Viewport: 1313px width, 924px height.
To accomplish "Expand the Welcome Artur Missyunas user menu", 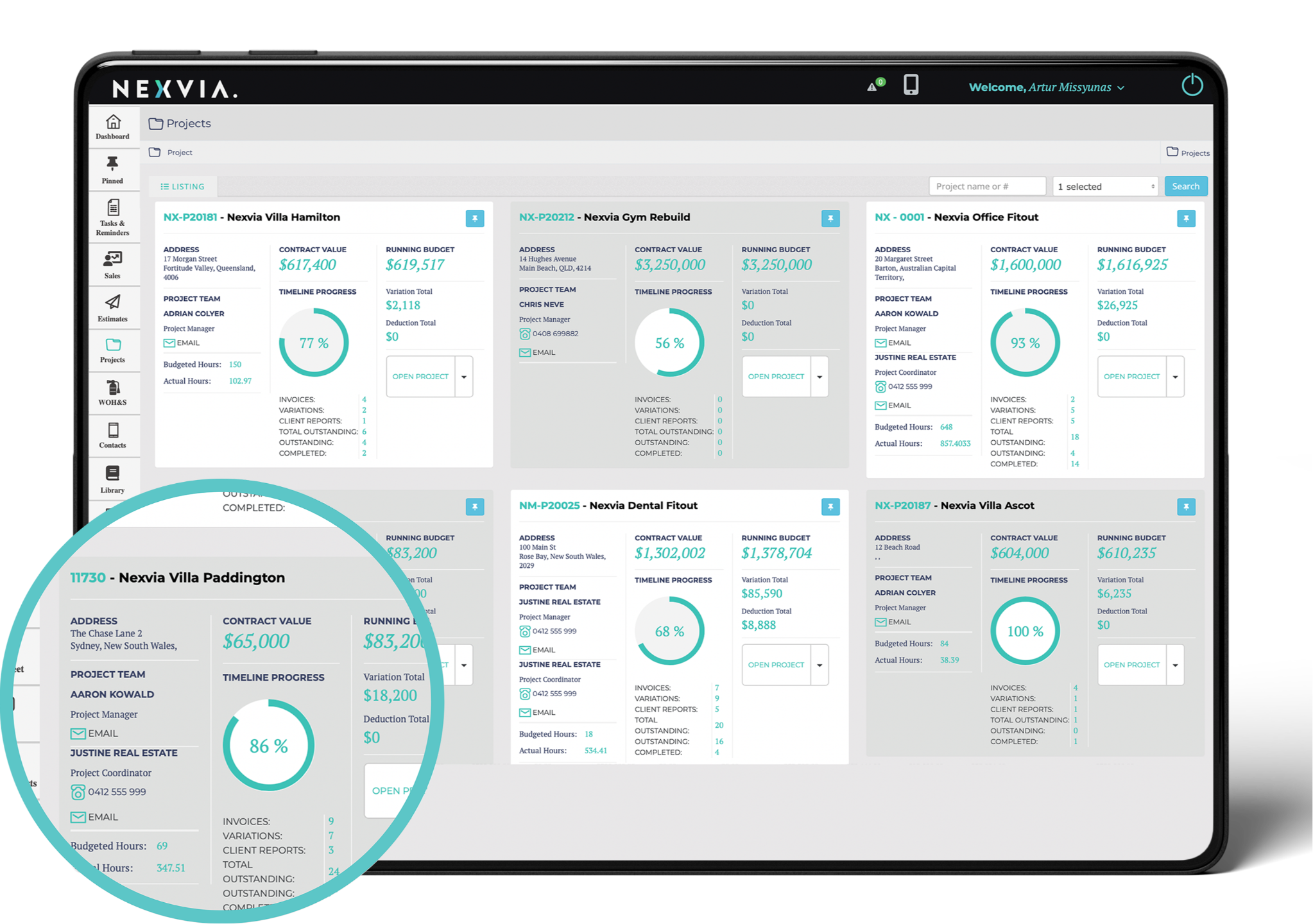I will 1046,87.
